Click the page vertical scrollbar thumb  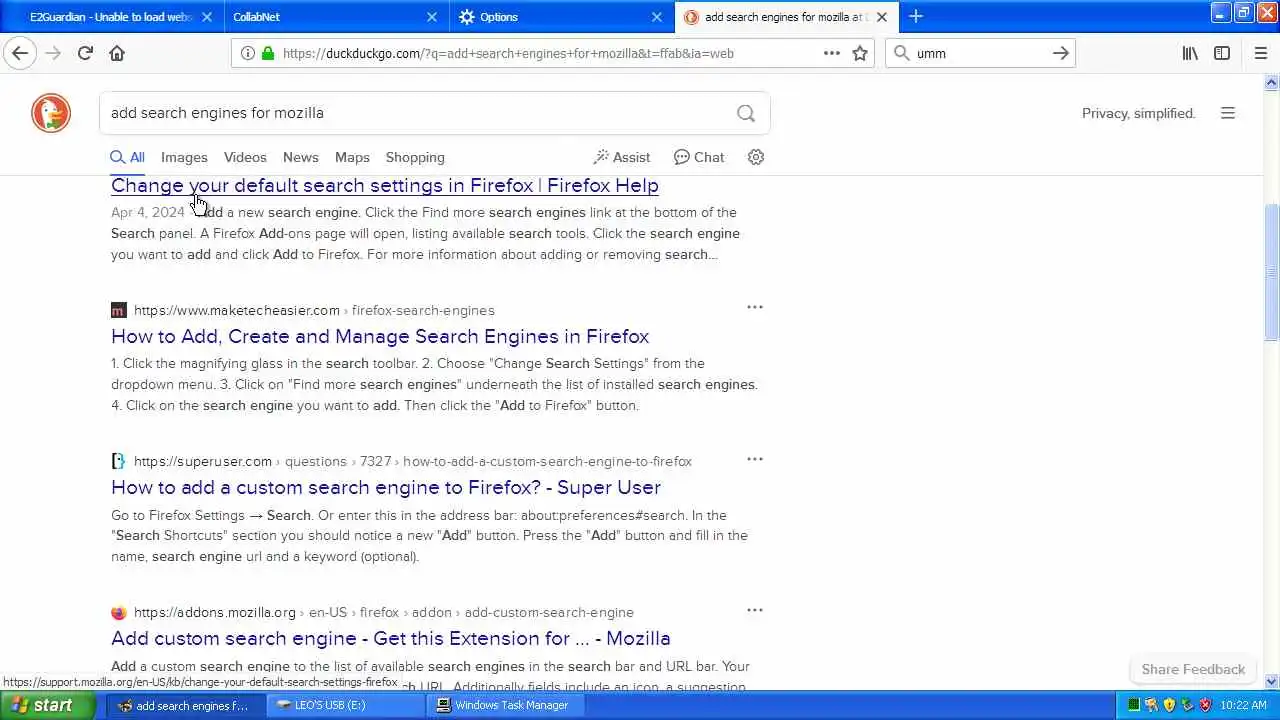1272,272
